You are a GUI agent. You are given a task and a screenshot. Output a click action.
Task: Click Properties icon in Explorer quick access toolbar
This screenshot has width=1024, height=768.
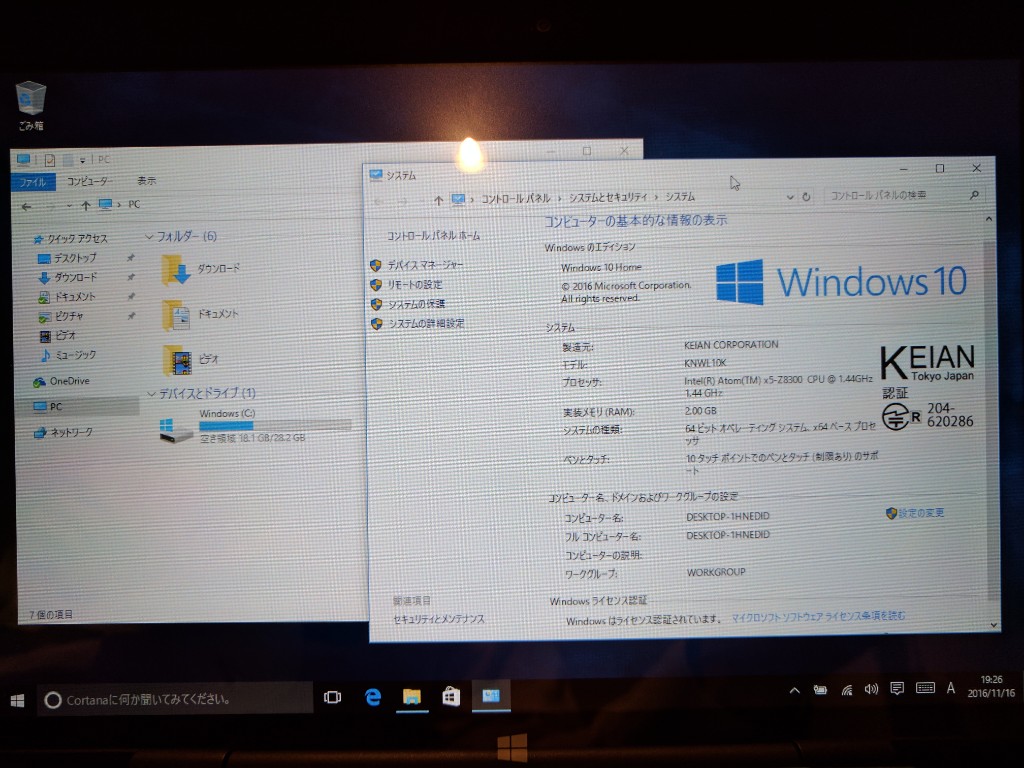(x=50, y=160)
